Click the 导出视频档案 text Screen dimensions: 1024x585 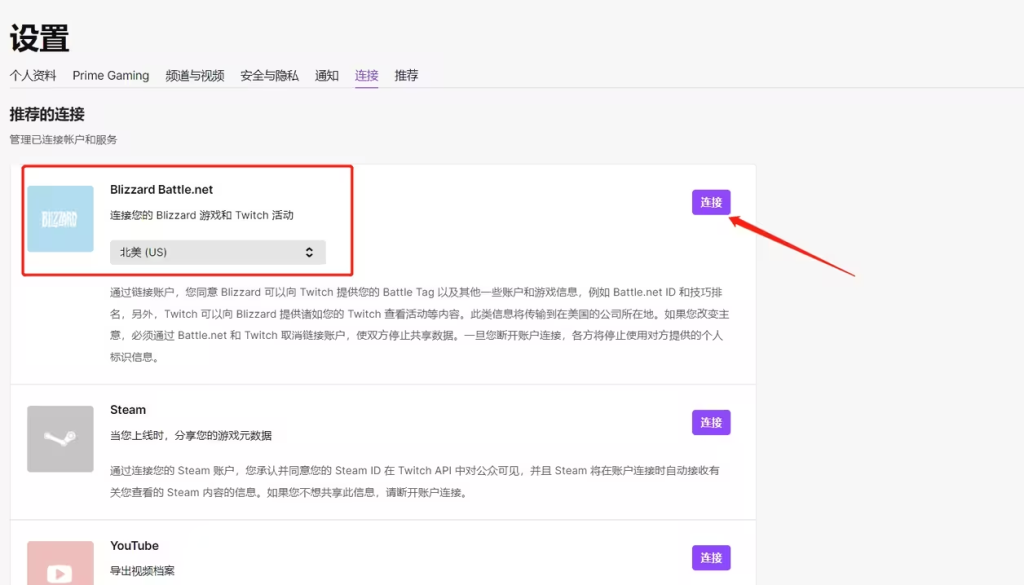(x=142, y=571)
